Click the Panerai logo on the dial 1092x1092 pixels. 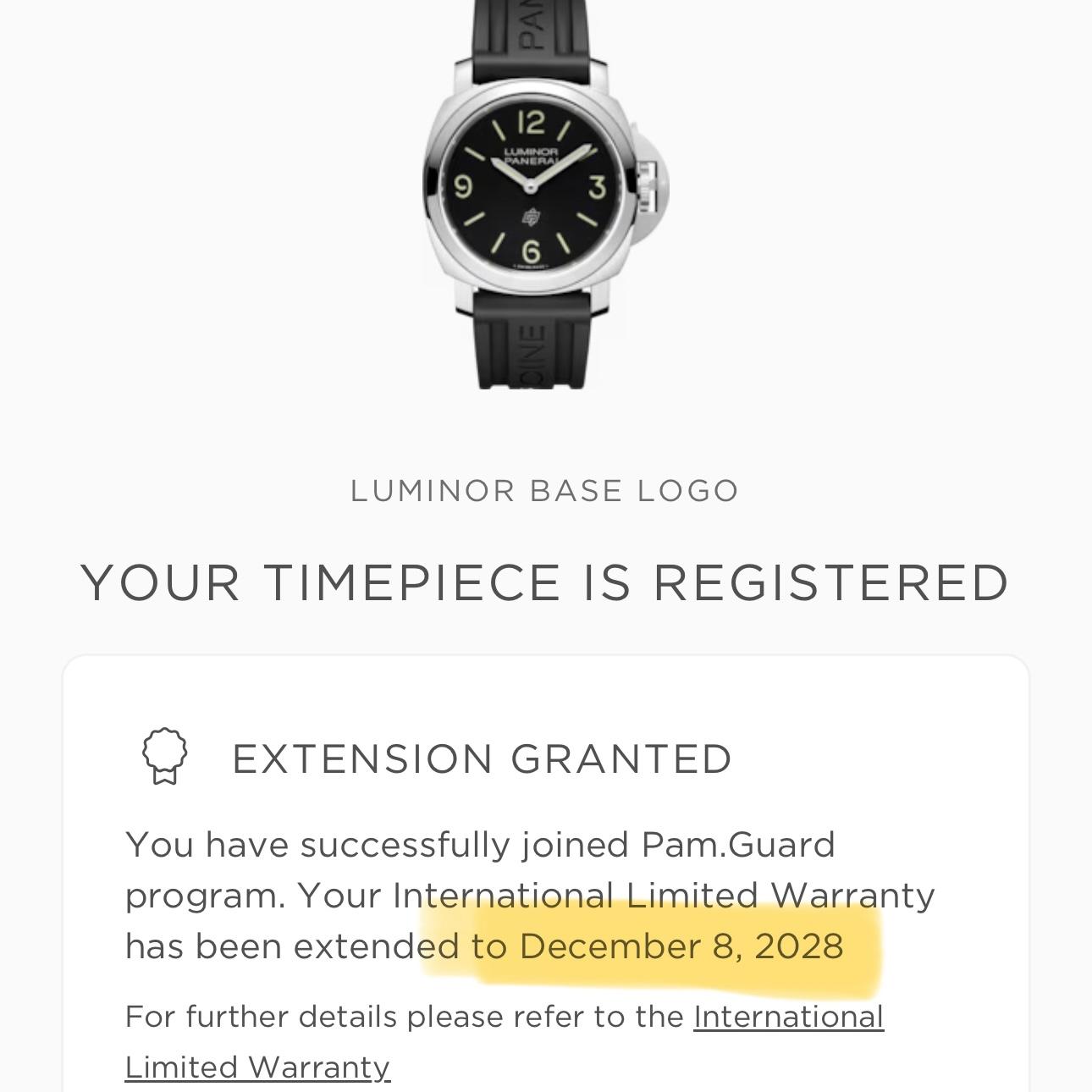click(530, 217)
